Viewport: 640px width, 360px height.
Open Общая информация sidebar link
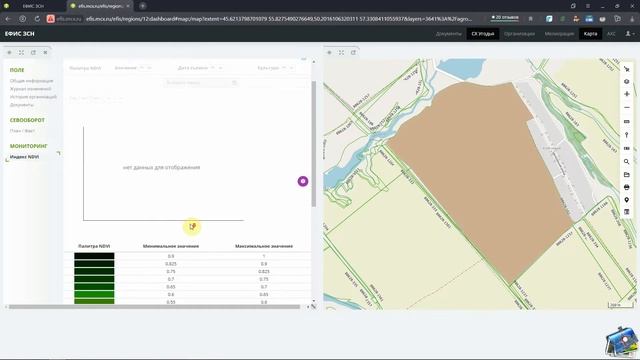31,81
